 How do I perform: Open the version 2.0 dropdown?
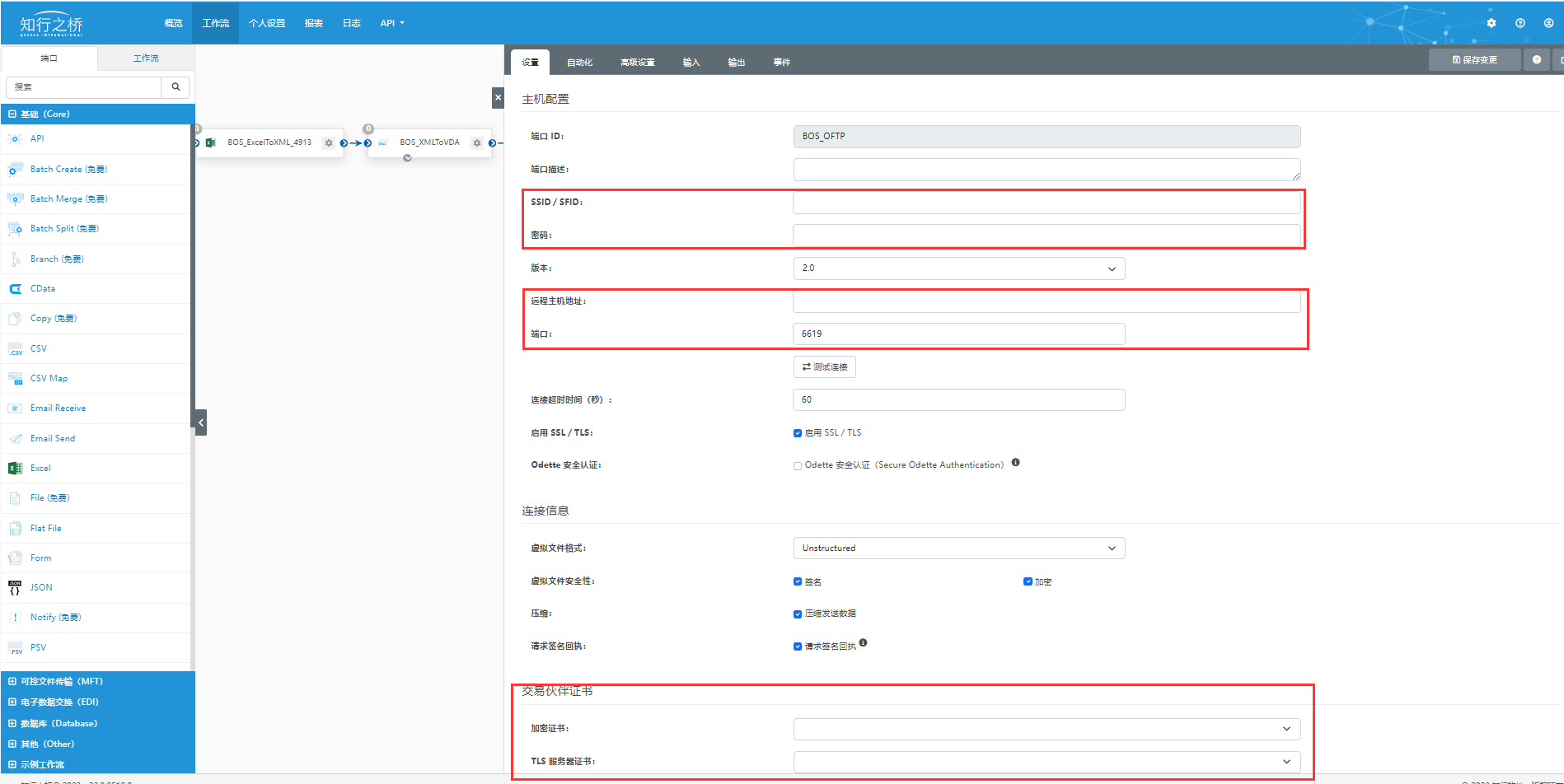pyautogui.click(x=958, y=268)
